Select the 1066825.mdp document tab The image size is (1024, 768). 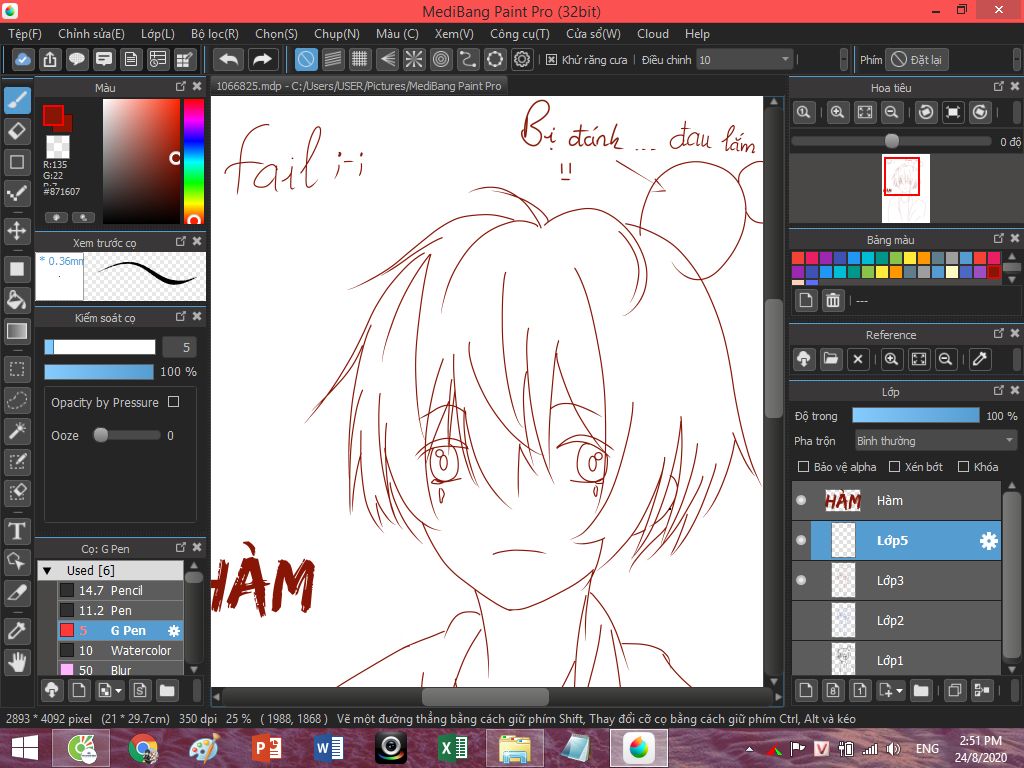(359, 86)
